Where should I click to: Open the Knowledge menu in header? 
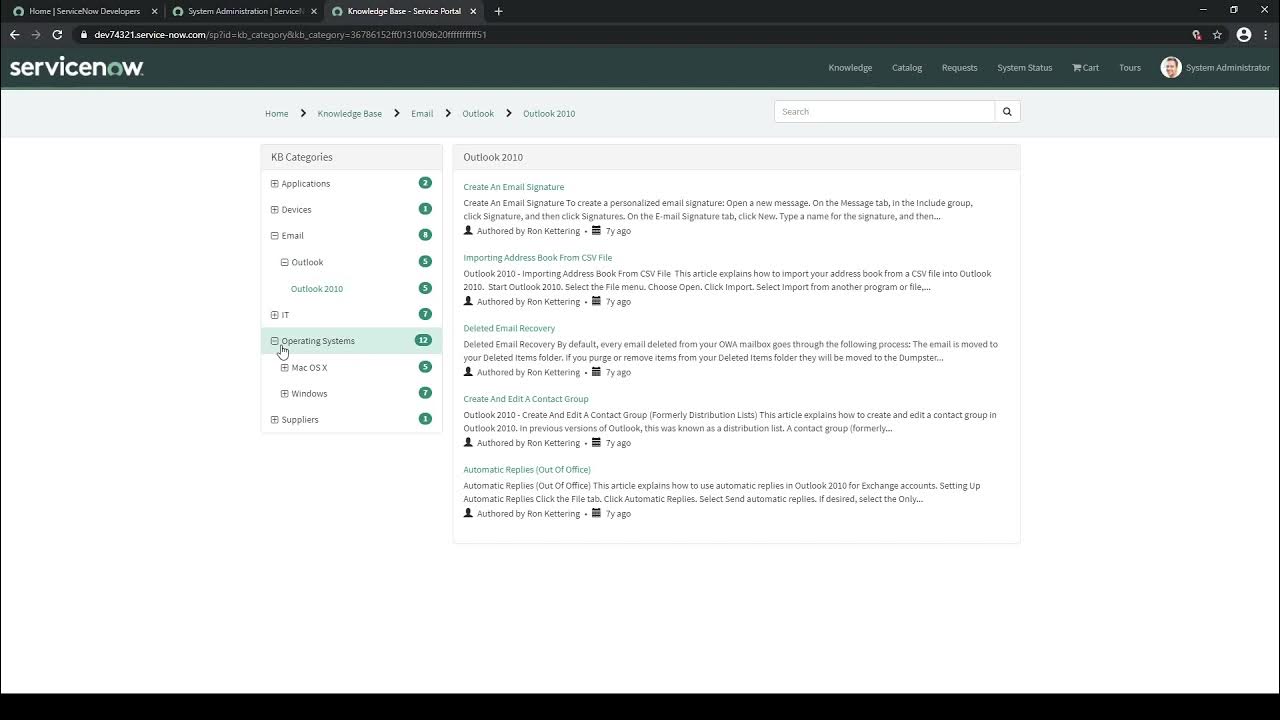click(x=850, y=68)
